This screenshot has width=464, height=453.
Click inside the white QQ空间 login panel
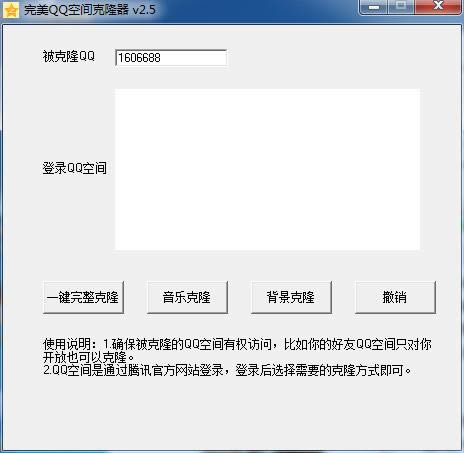267,169
